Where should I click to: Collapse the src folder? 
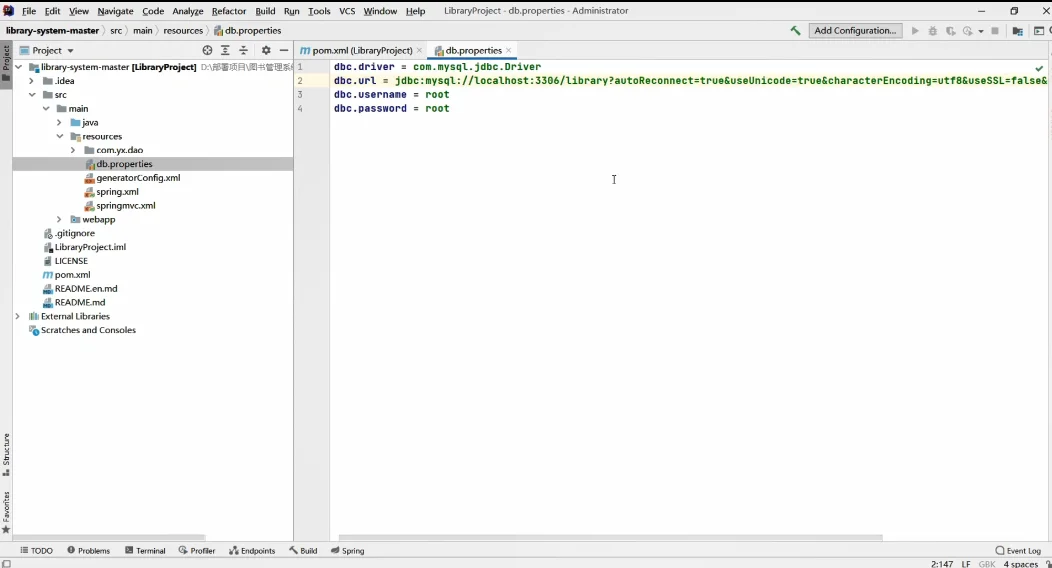[x=32, y=95]
